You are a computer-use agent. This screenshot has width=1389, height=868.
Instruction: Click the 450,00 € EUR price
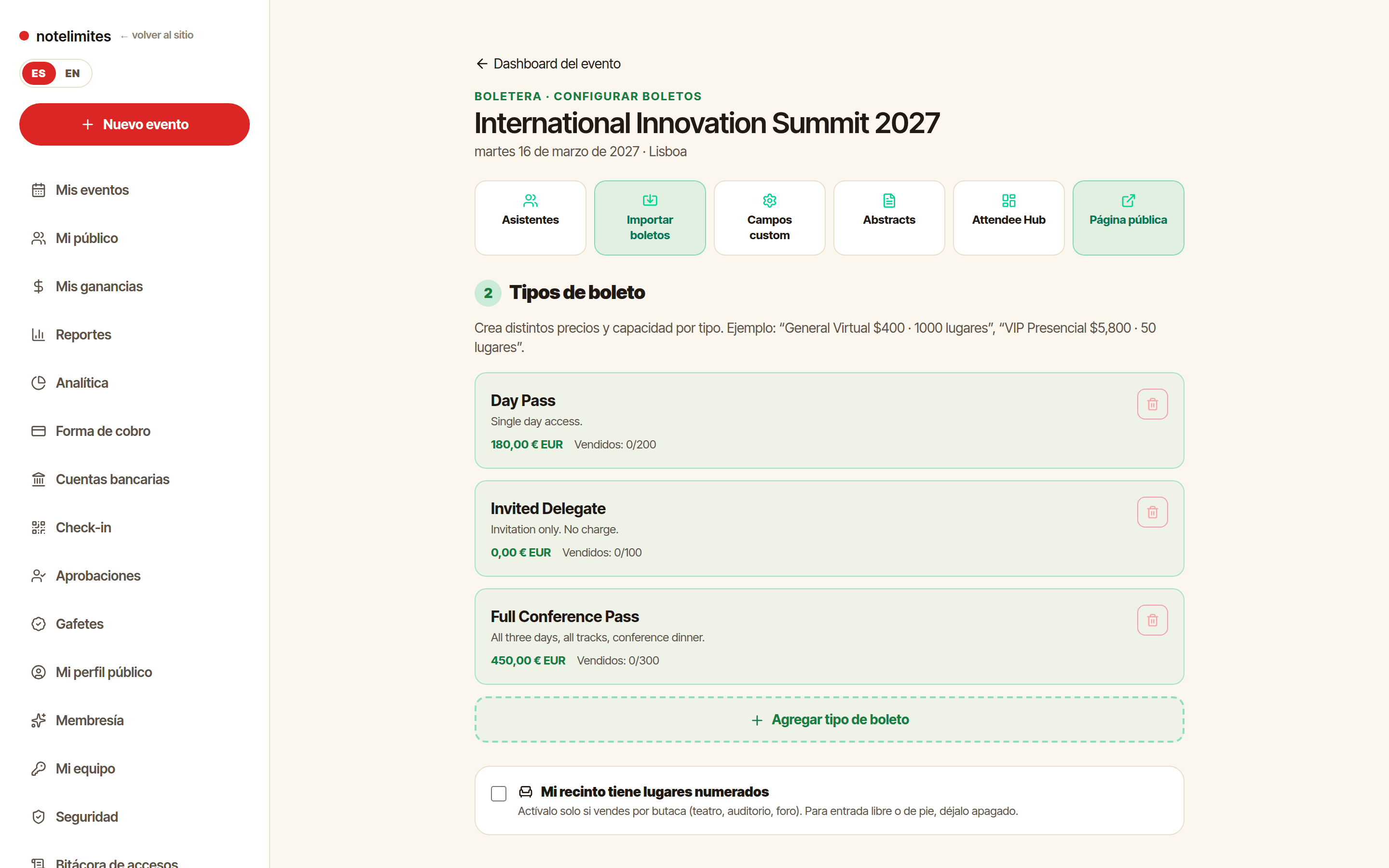tap(528, 660)
